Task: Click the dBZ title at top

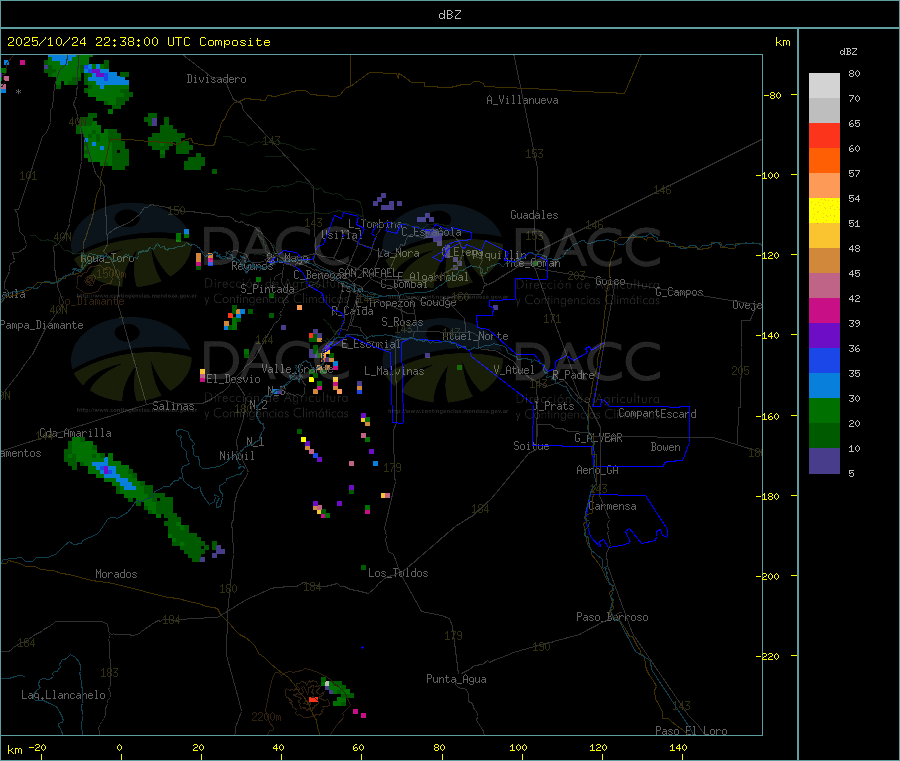Action: (449, 15)
